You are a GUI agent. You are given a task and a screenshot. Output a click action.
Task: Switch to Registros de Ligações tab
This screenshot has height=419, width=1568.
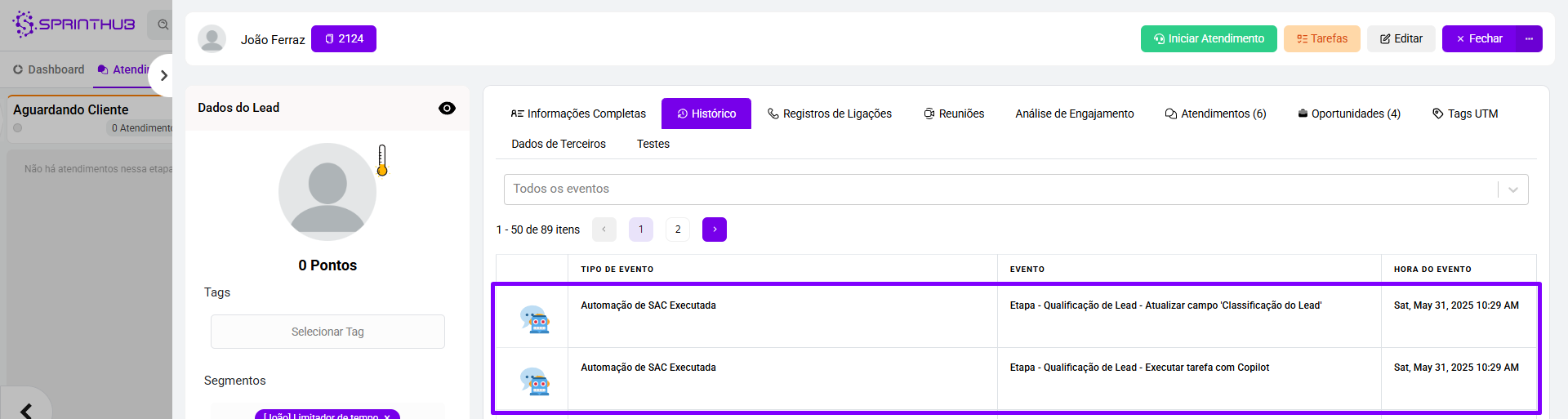click(x=829, y=114)
